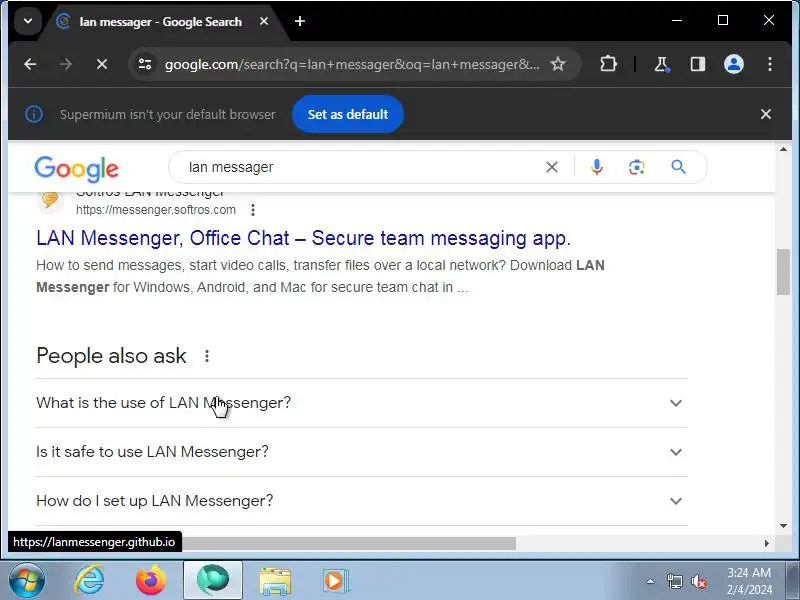Click the scrollbar up arrow

point(783,149)
